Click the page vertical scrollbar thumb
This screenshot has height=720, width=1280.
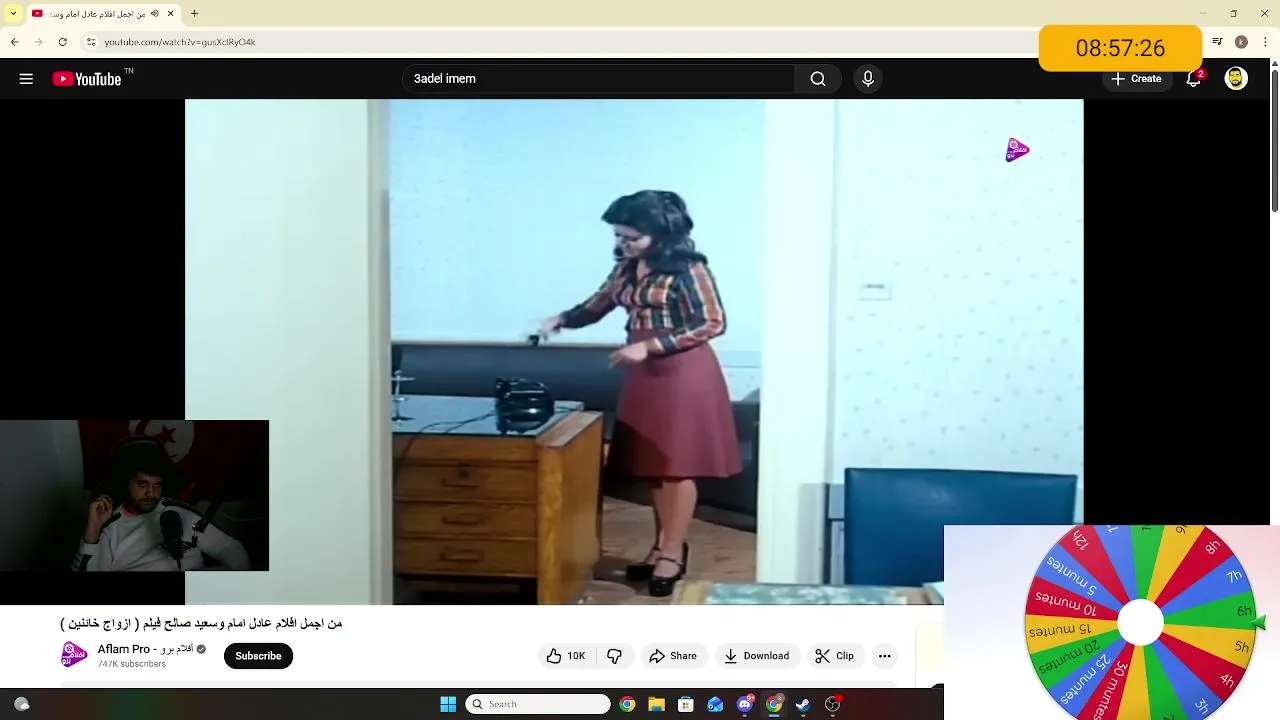click(x=1275, y=140)
